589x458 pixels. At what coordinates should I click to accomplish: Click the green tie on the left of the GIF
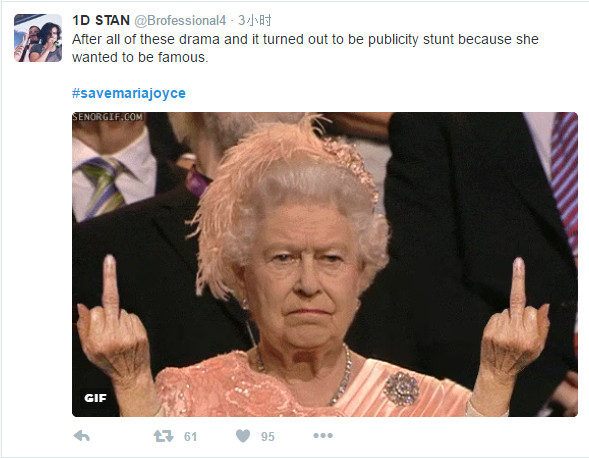103,186
